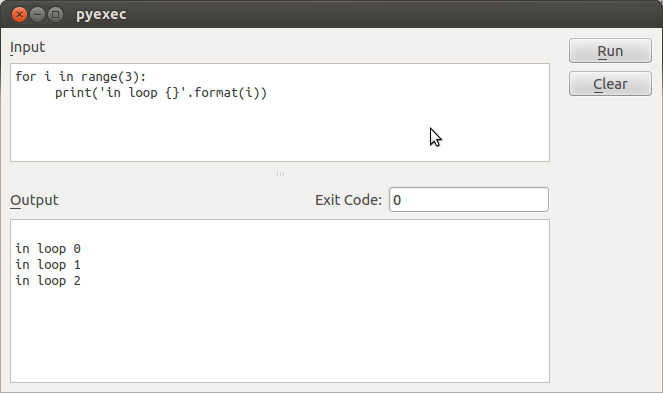
Task: Minimize the pyexec window
Action: (x=37, y=14)
